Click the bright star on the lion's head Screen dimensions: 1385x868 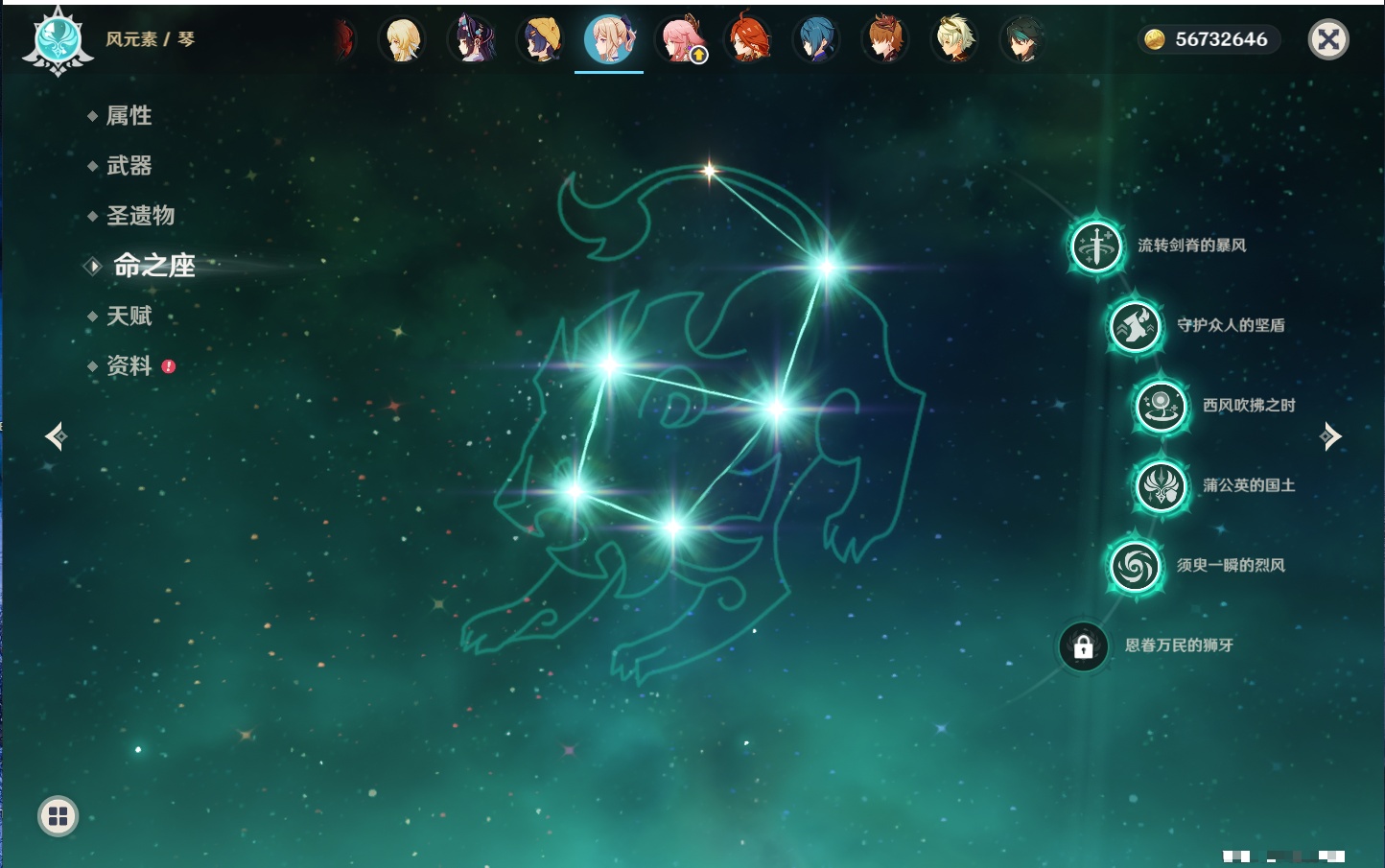(609, 364)
